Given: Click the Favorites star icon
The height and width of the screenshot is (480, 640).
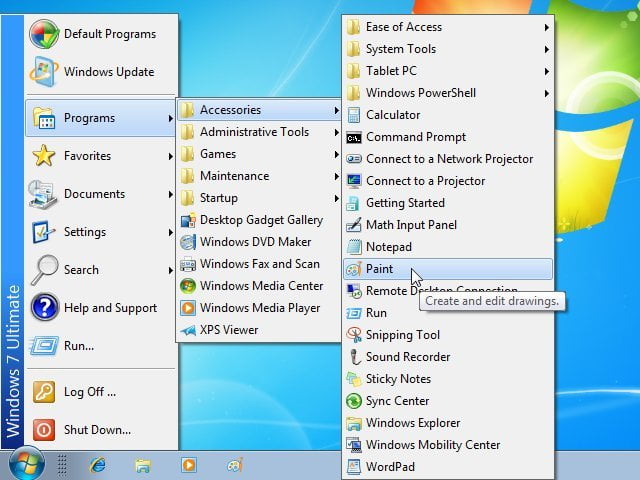Looking at the screenshot, I should 44,156.
